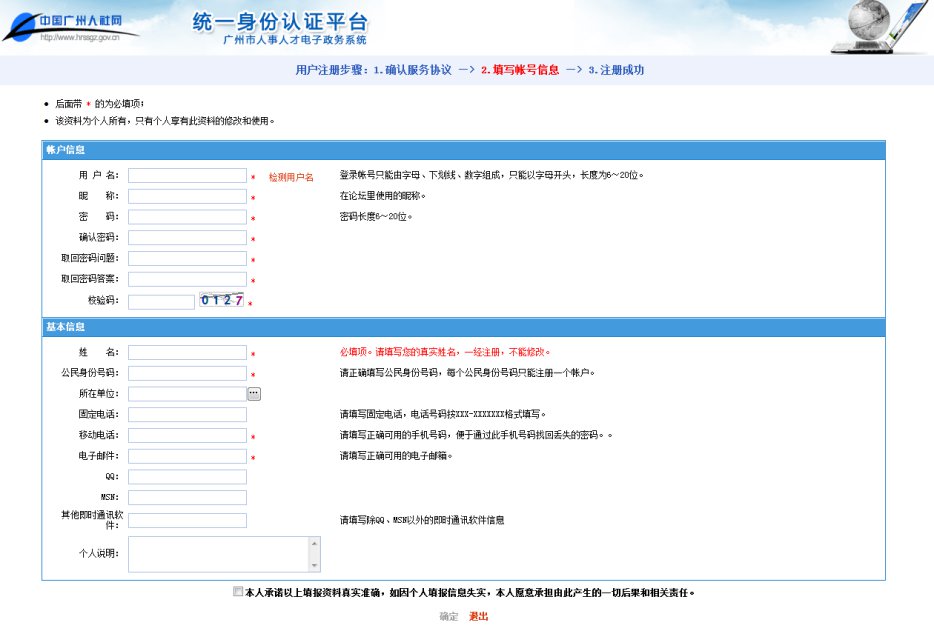Focus the 昵称 nickname text box

tap(187, 197)
